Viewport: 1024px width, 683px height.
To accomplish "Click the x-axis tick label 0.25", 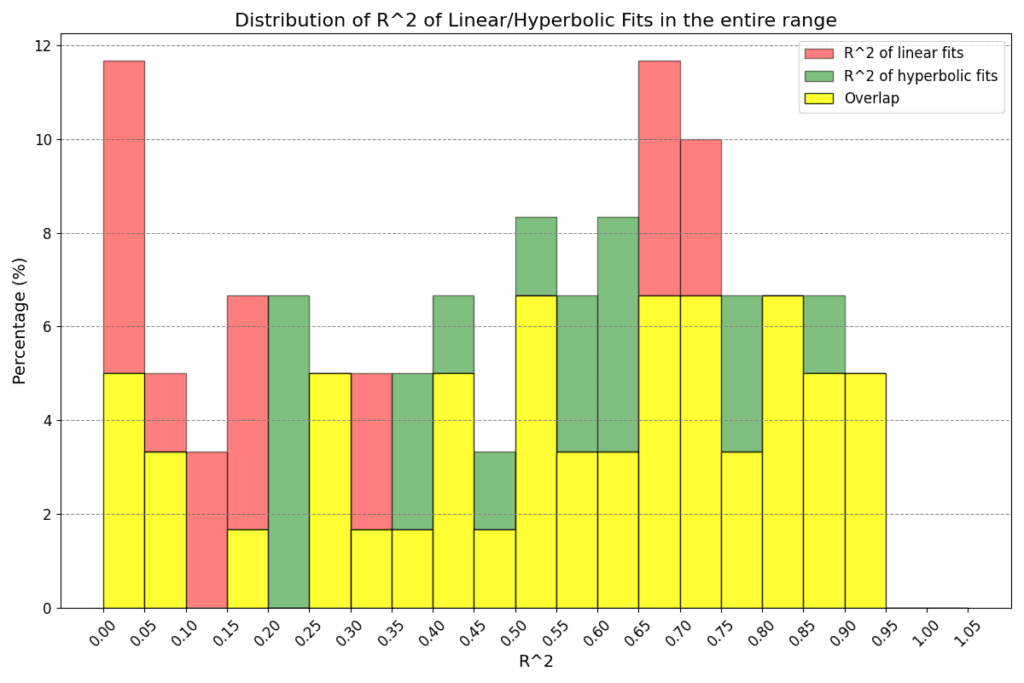I will 307,633.
